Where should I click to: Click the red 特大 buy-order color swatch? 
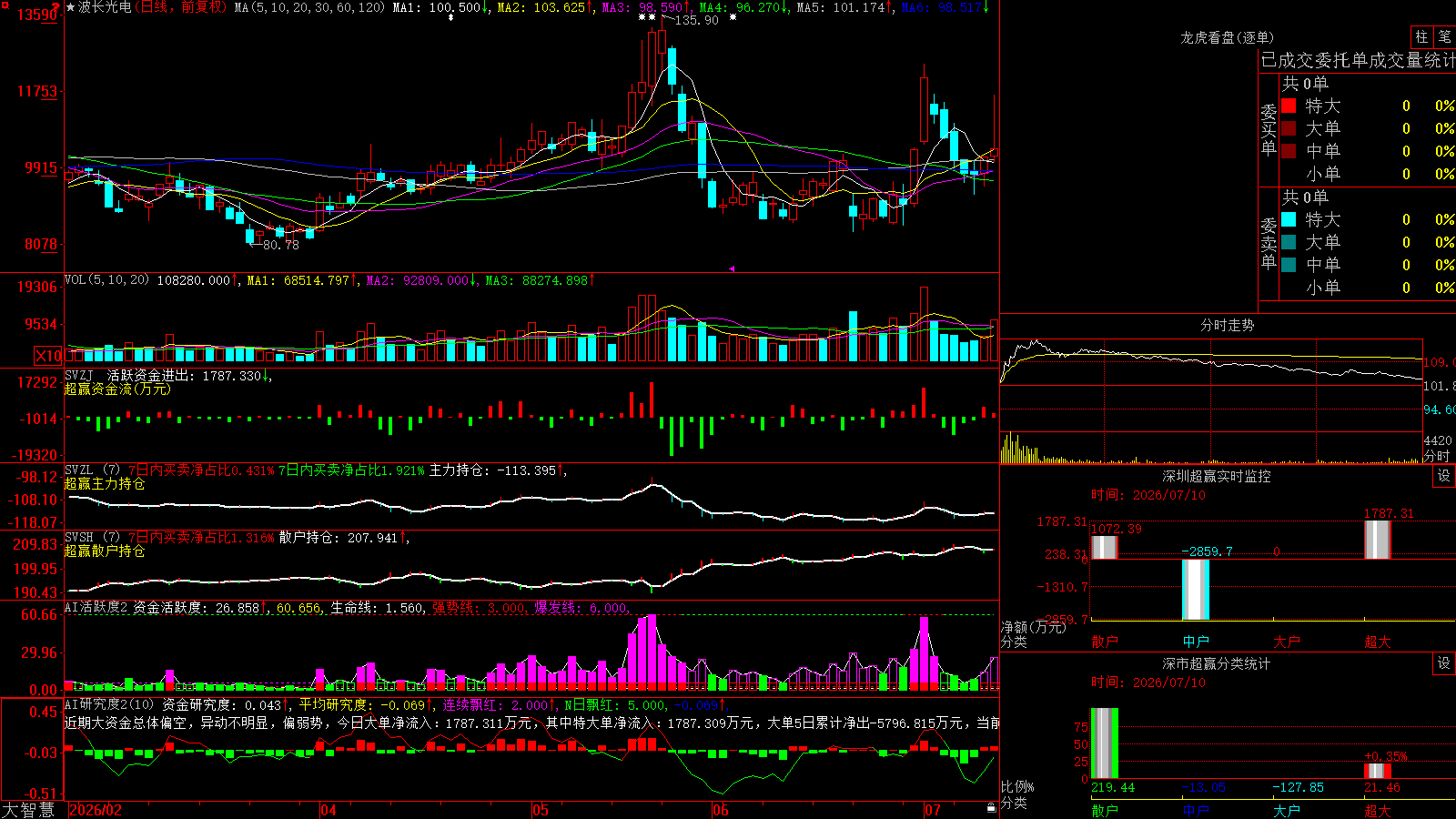click(1289, 106)
